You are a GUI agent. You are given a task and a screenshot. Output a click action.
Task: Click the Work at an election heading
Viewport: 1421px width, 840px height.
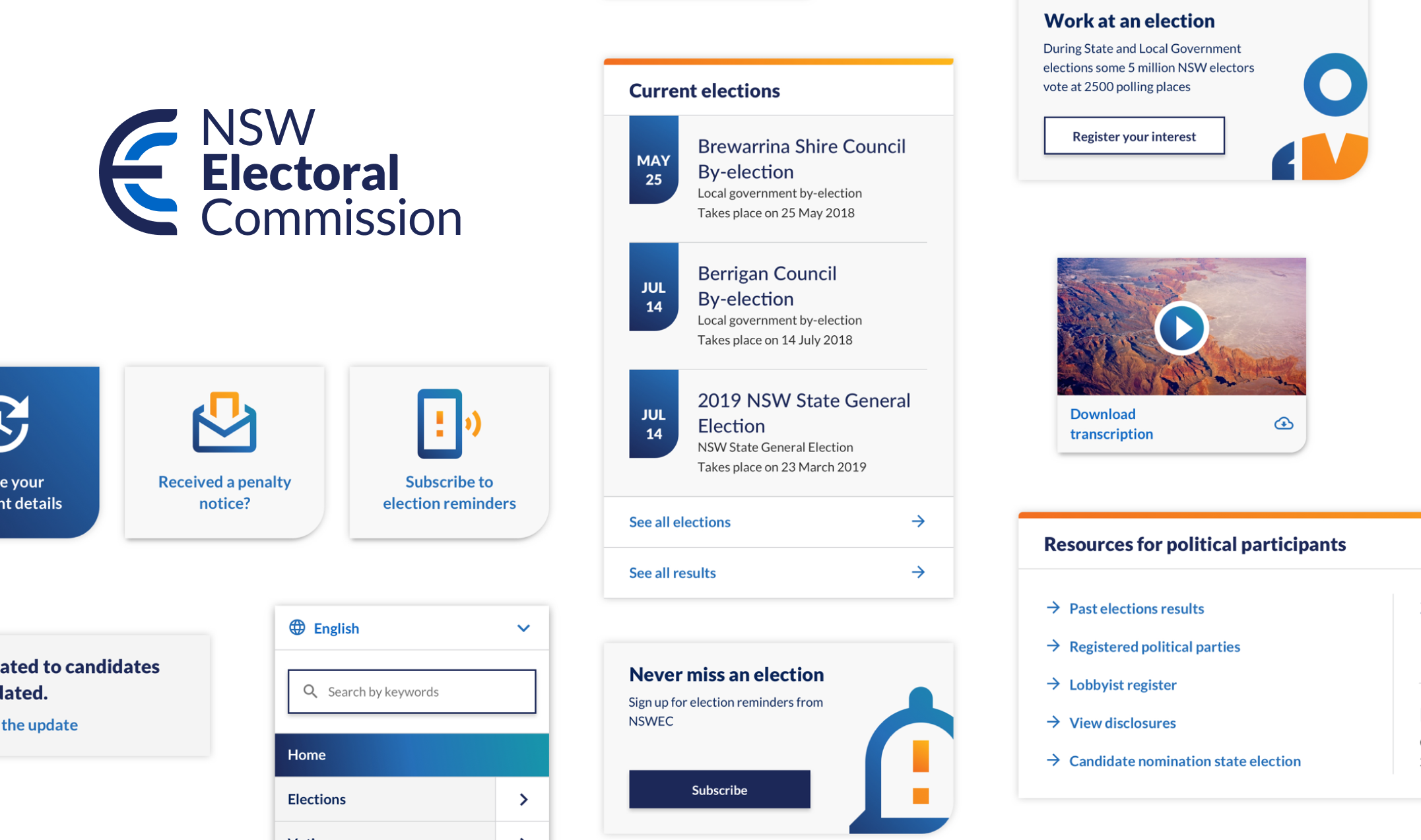click(x=1129, y=21)
